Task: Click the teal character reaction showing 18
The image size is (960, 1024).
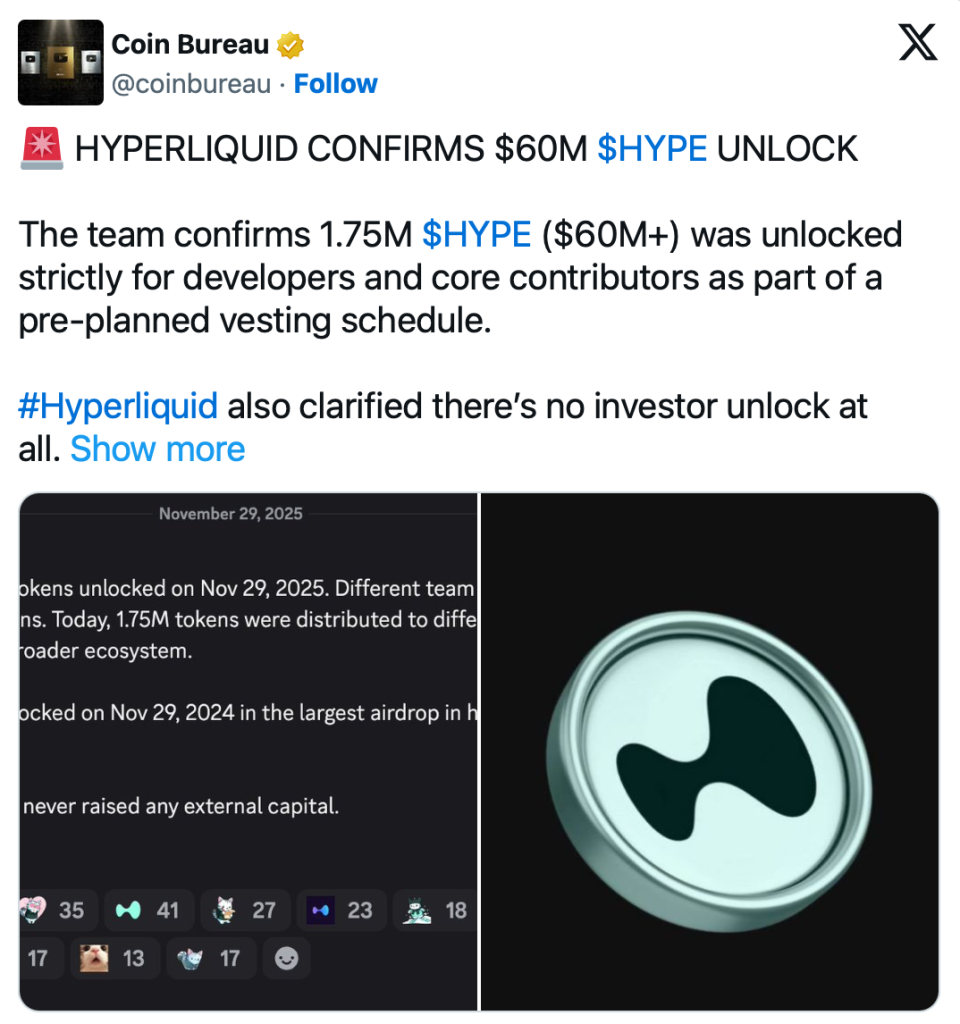Action: (435, 910)
